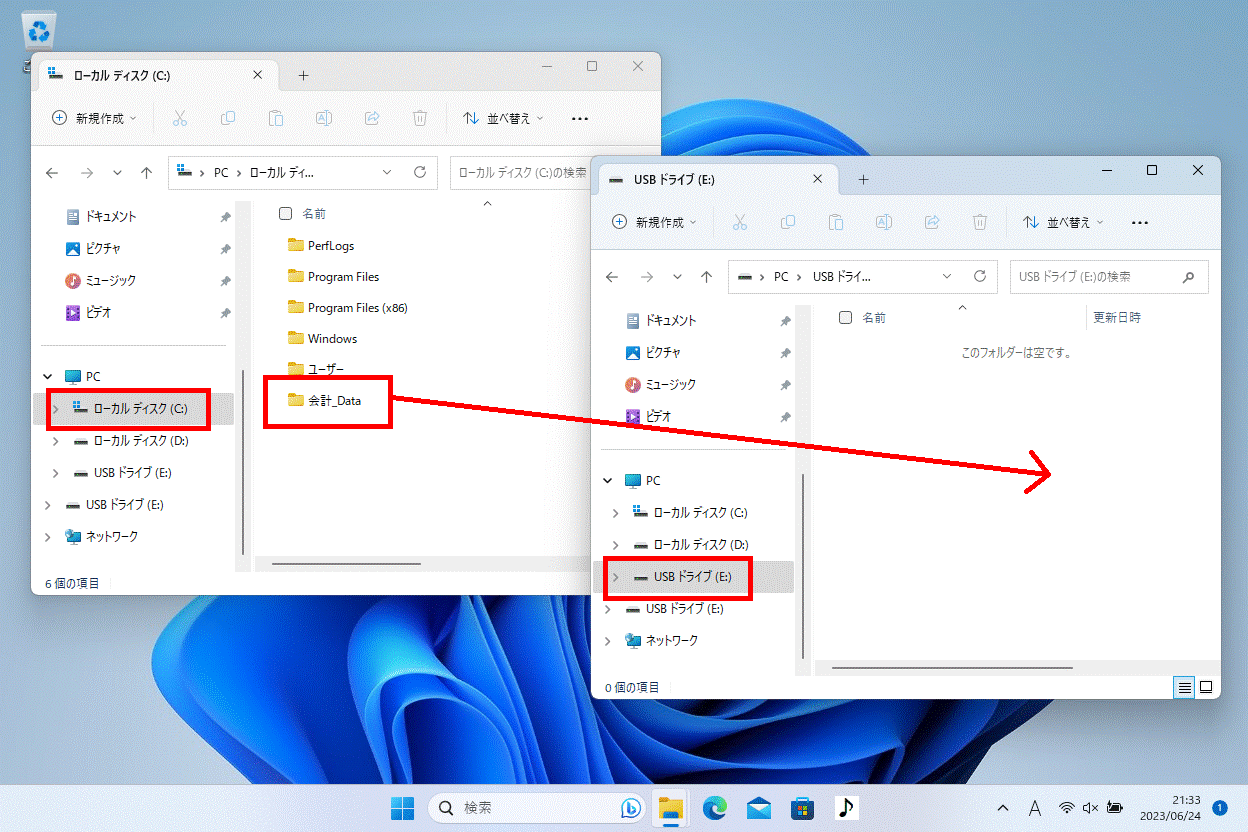Image resolution: width=1248 pixels, height=832 pixels.
Task: Open 新規作成 dropdown in Local Disk C window
Action: 93,118
